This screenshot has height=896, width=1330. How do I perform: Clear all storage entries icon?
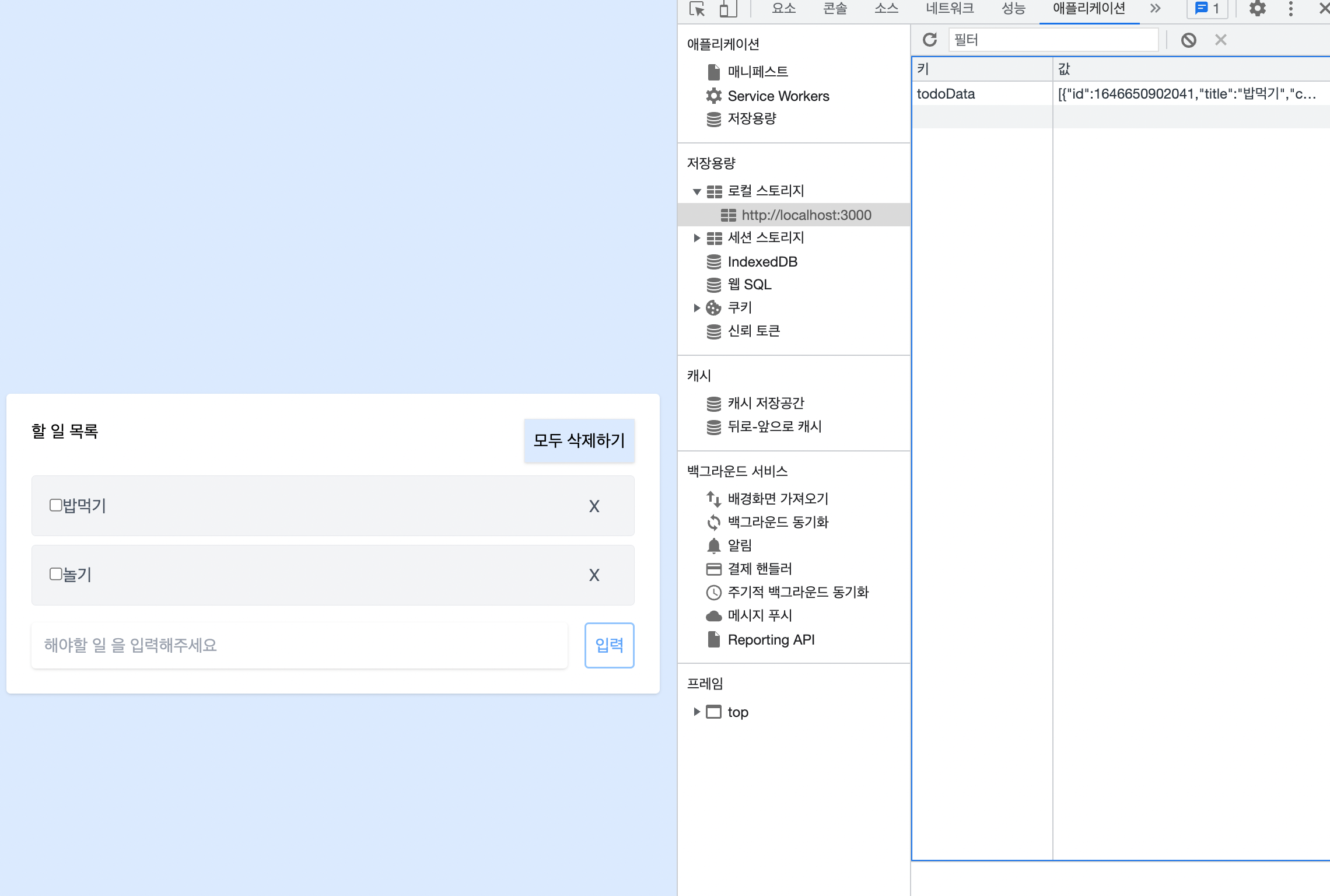tap(1188, 40)
